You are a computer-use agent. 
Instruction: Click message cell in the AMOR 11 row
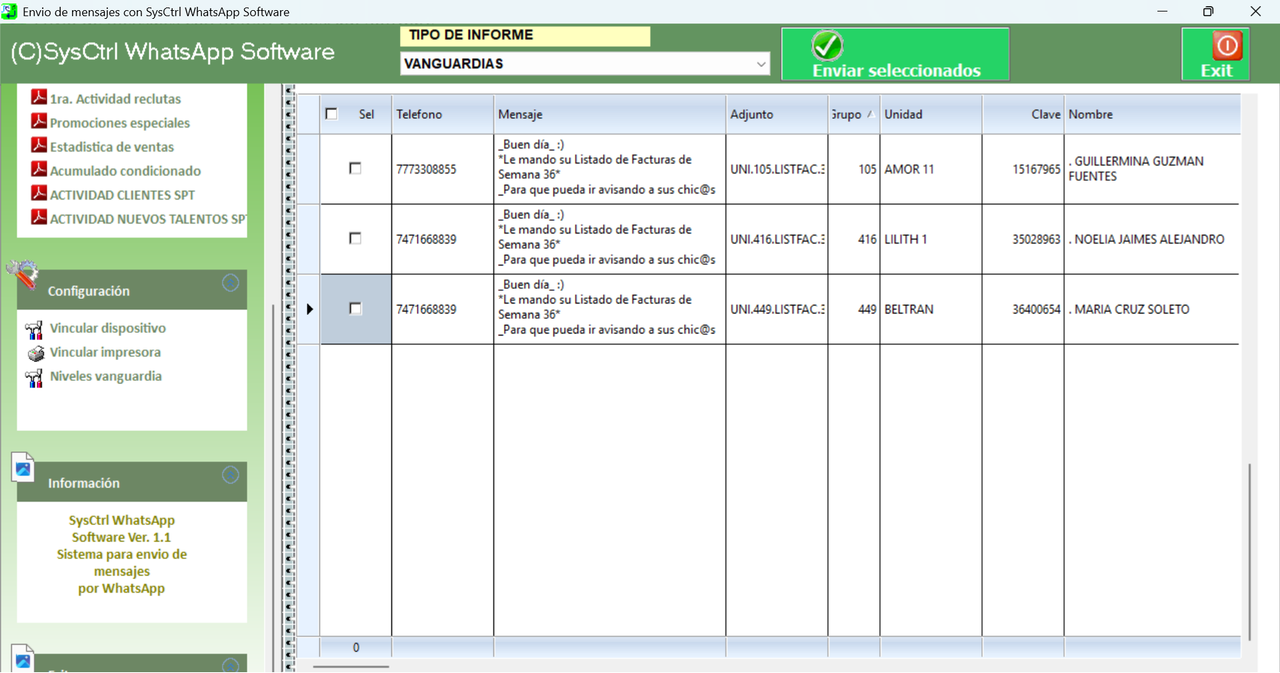tap(610, 169)
